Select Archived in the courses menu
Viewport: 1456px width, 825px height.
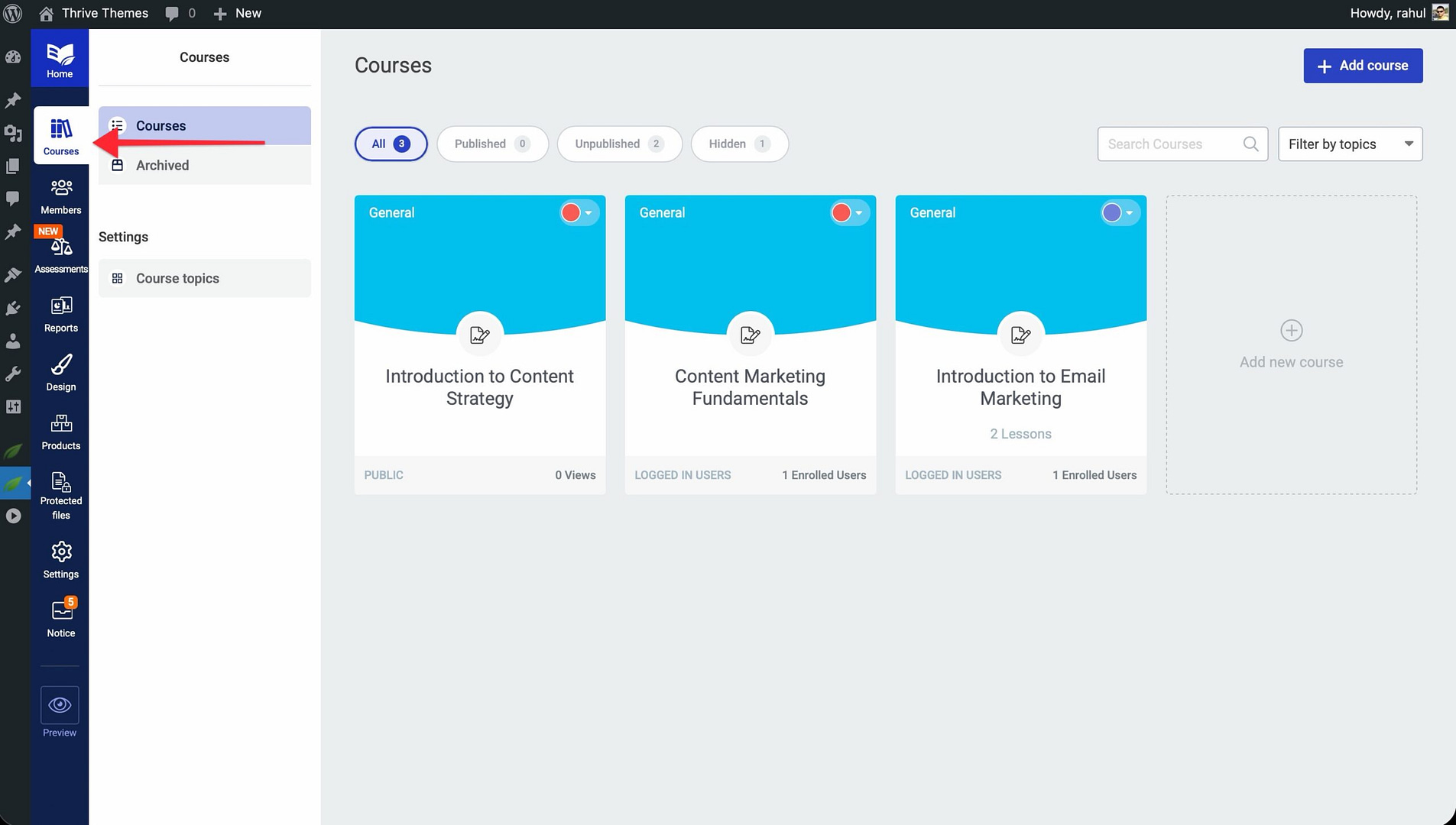click(162, 165)
